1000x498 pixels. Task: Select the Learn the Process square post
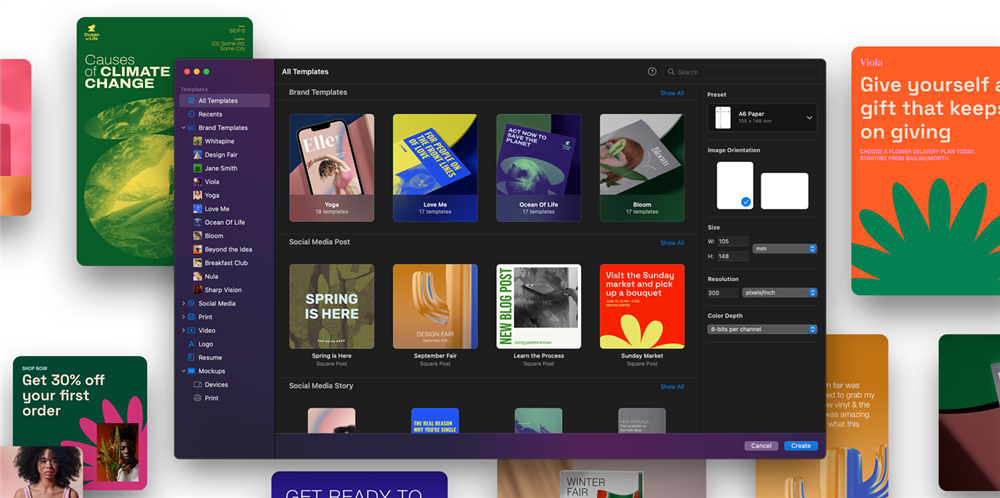[x=538, y=307]
